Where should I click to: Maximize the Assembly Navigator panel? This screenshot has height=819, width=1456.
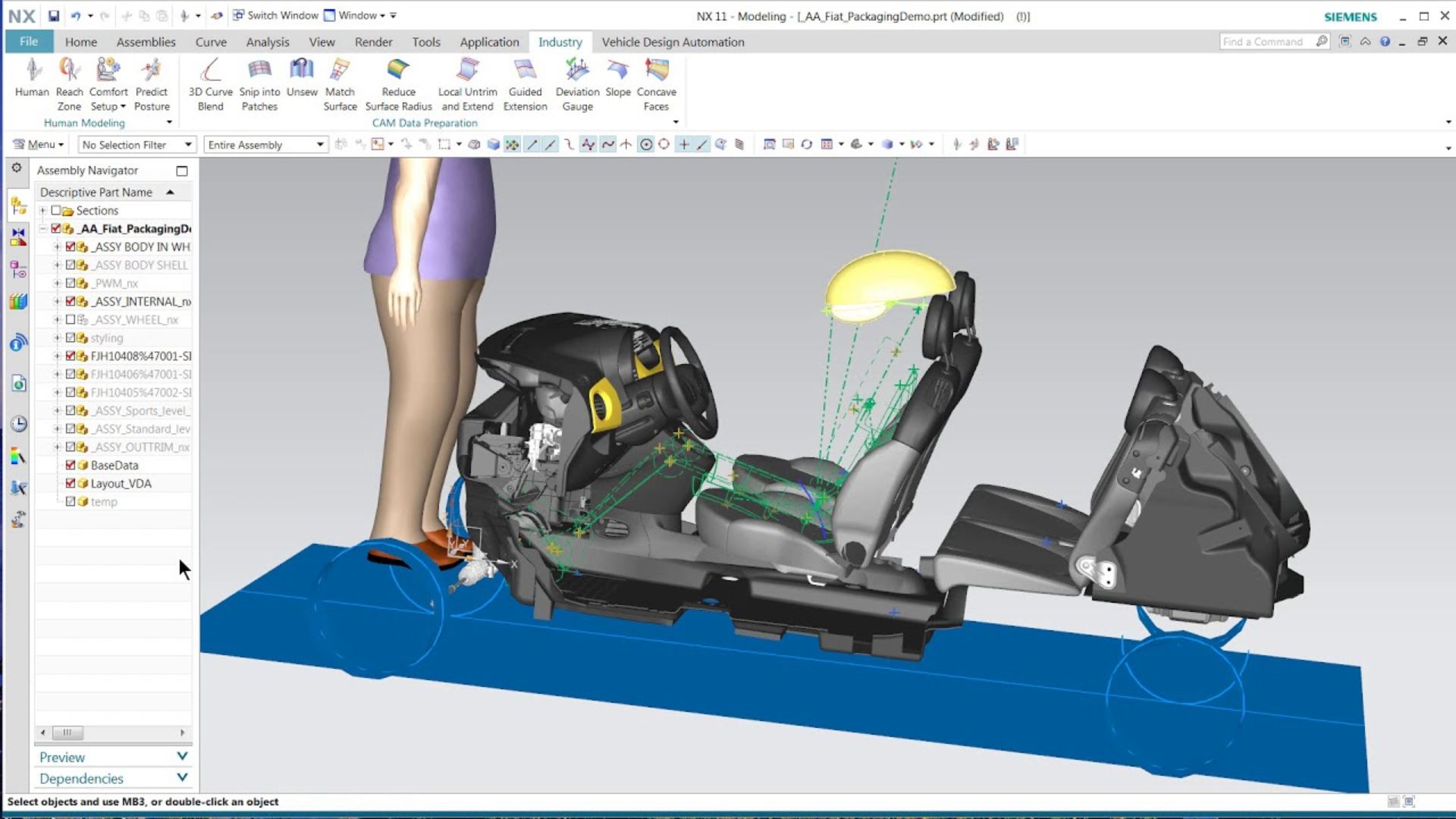182,171
